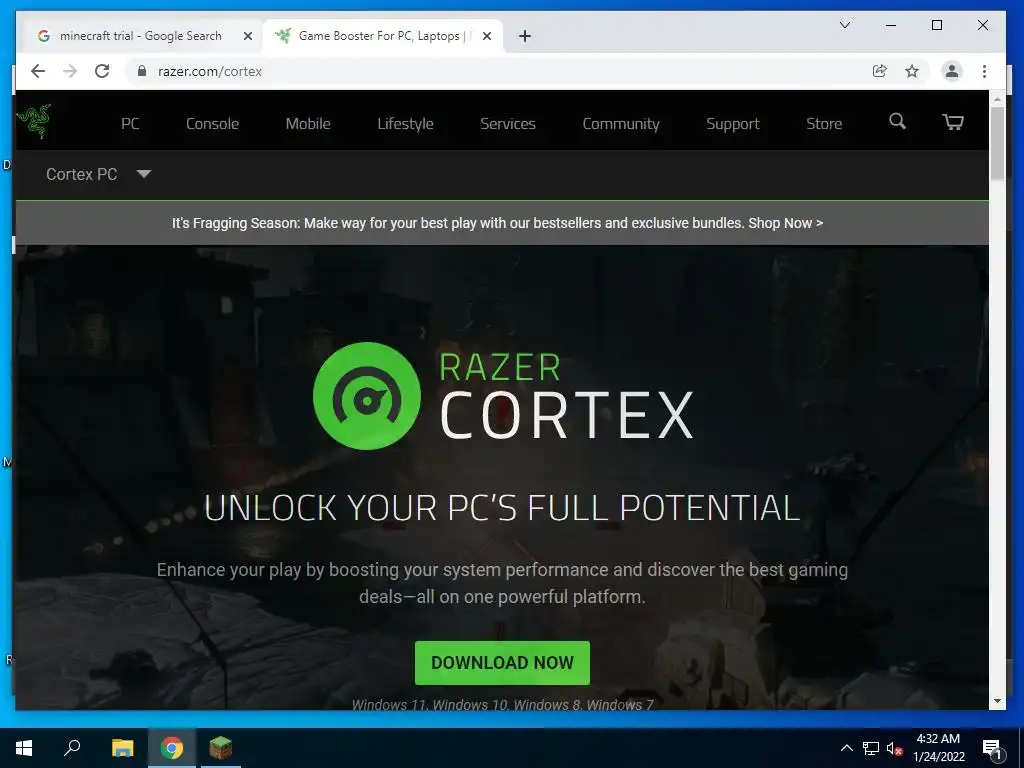Image resolution: width=1024 pixels, height=768 pixels.
Task: Click the UNLOCK YOUR PC'S FULL POTENTIAL heading
Action: 502,508
